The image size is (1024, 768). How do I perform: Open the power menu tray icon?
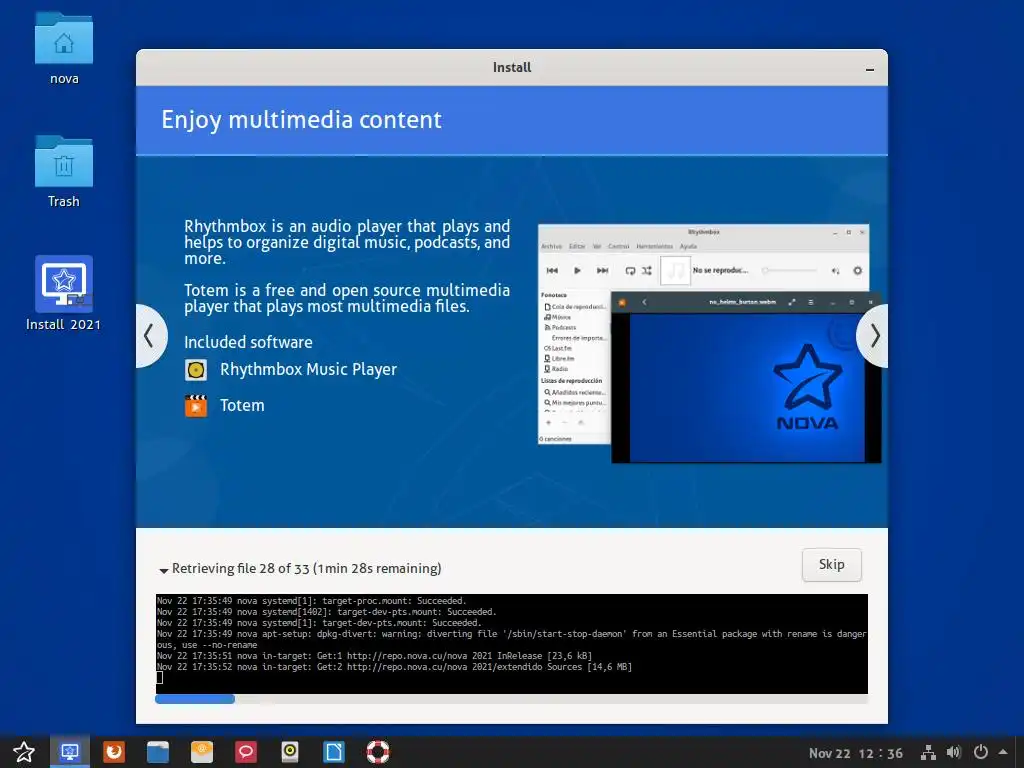980,753
